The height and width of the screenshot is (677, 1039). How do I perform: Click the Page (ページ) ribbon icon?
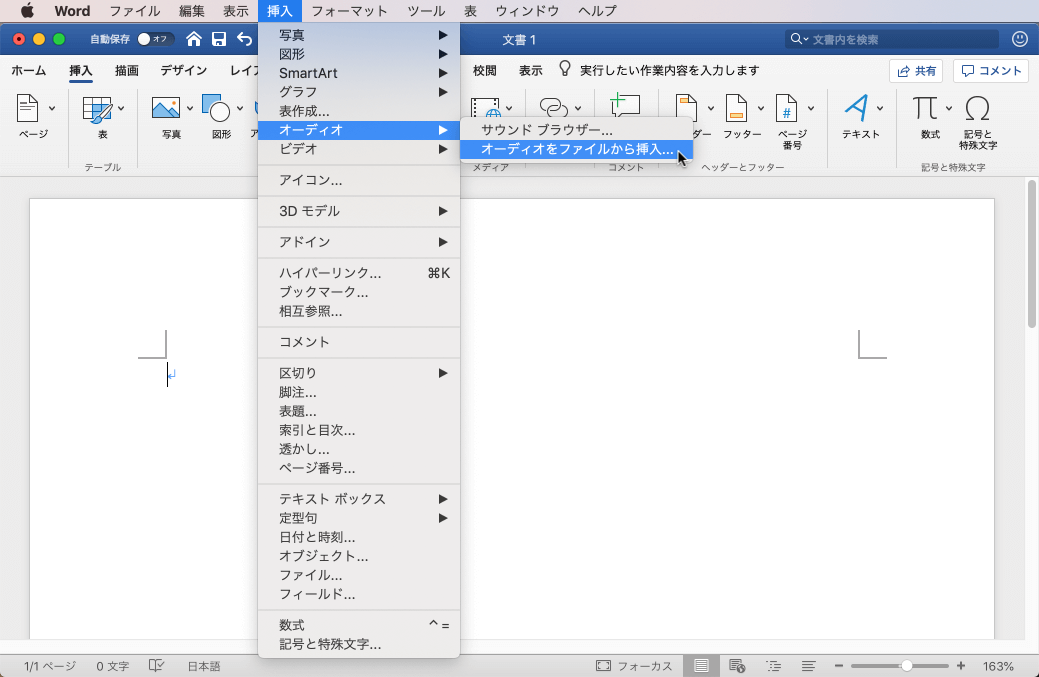[27, 109]
